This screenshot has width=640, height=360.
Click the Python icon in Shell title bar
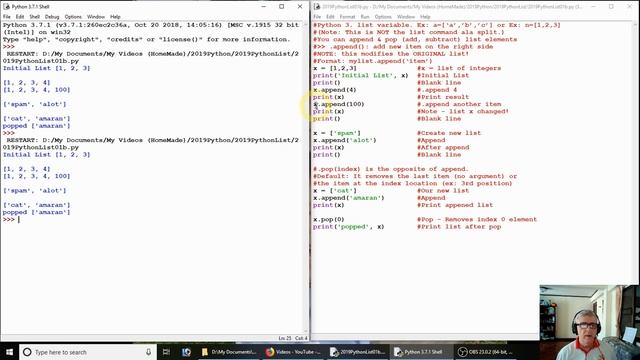tap(6, 7)
